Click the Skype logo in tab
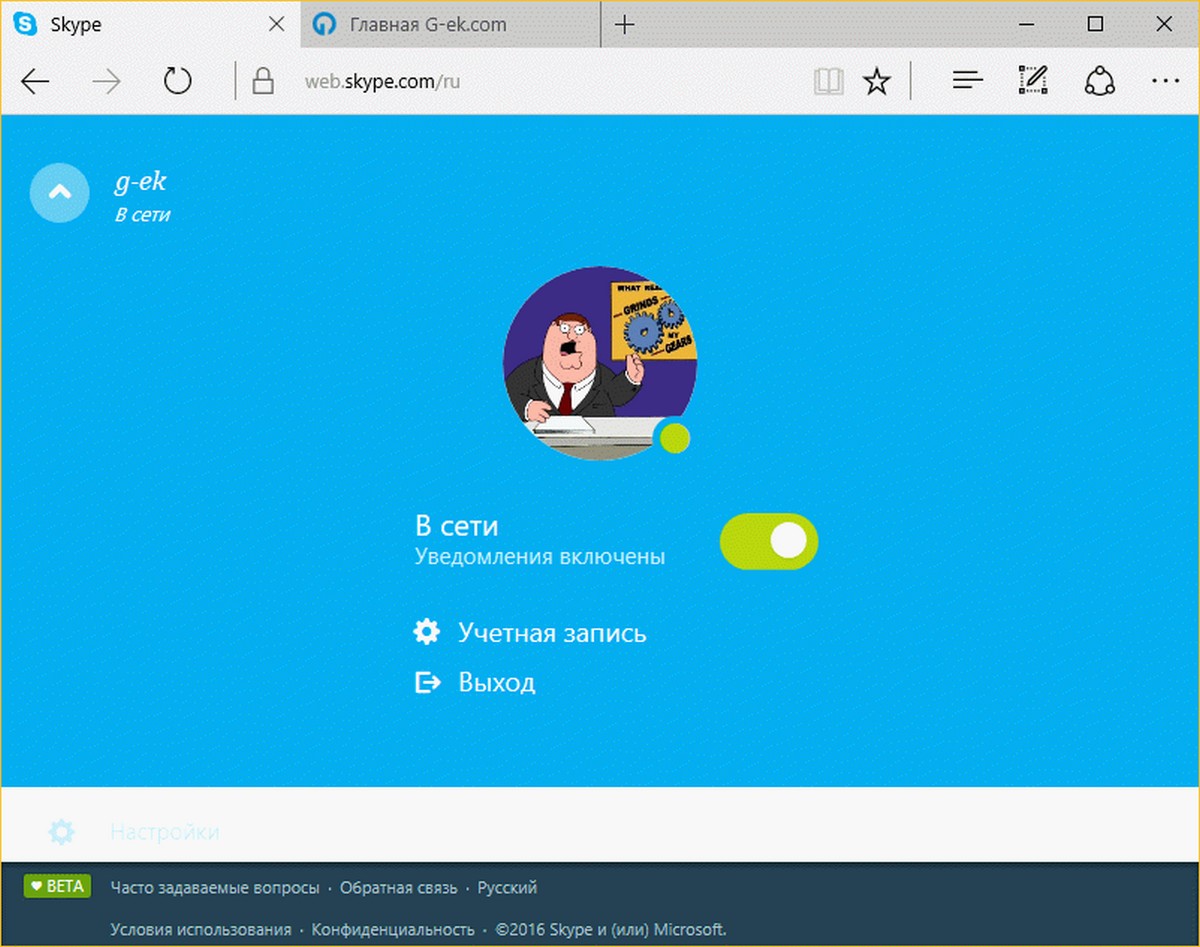 click(25, 25)
